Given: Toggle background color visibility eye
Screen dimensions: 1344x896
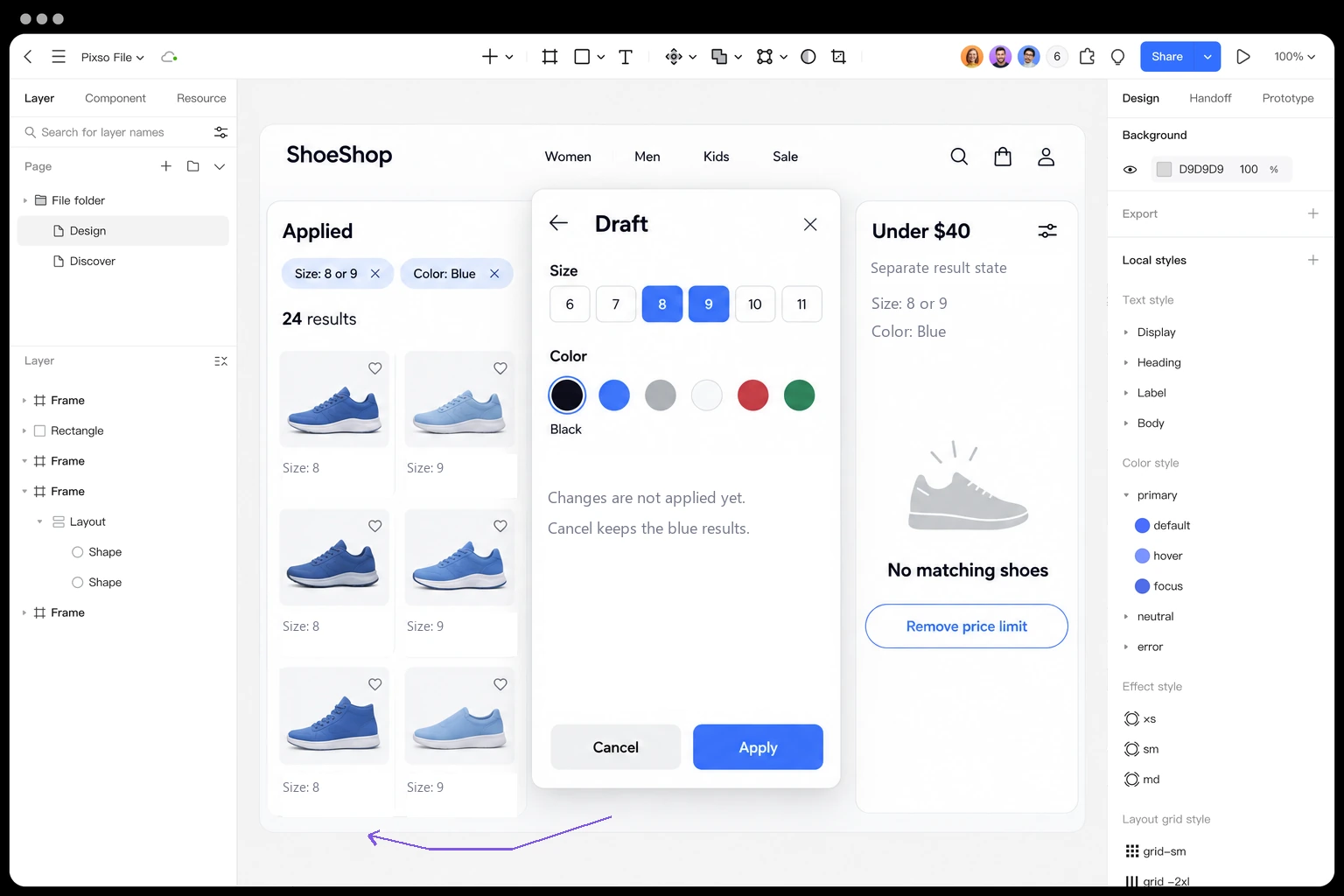Looking at the screenshot, I should tap(1130, 170).
